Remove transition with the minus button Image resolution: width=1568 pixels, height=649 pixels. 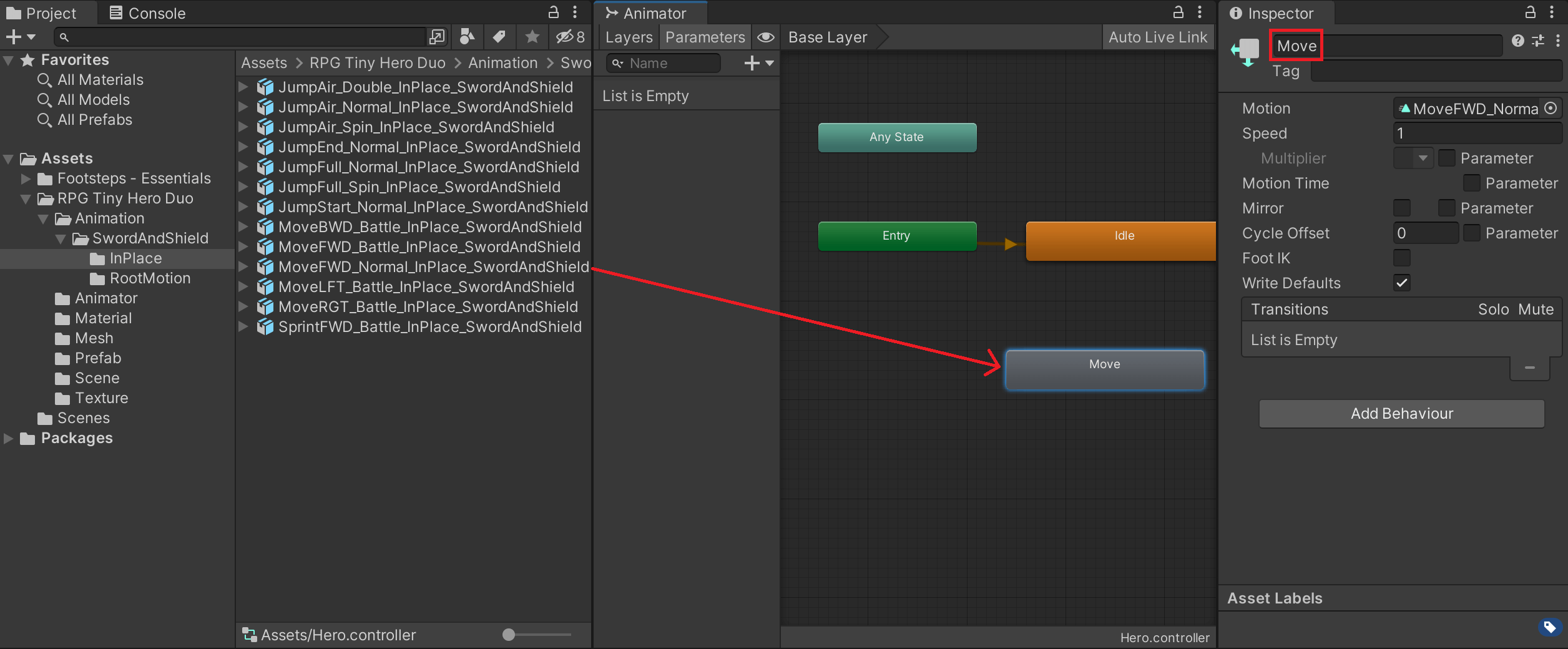click(1530, 368)
